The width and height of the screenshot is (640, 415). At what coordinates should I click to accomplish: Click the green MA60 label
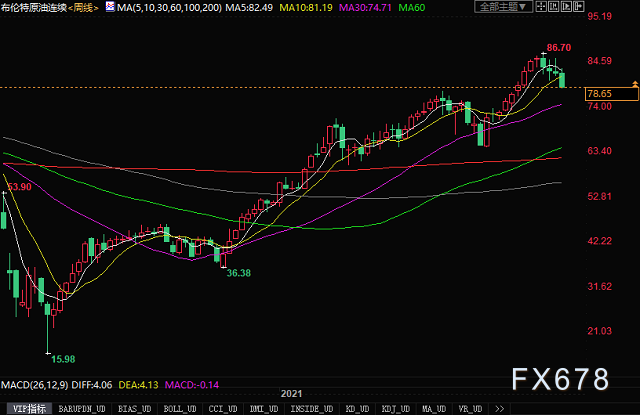(411, 7)
